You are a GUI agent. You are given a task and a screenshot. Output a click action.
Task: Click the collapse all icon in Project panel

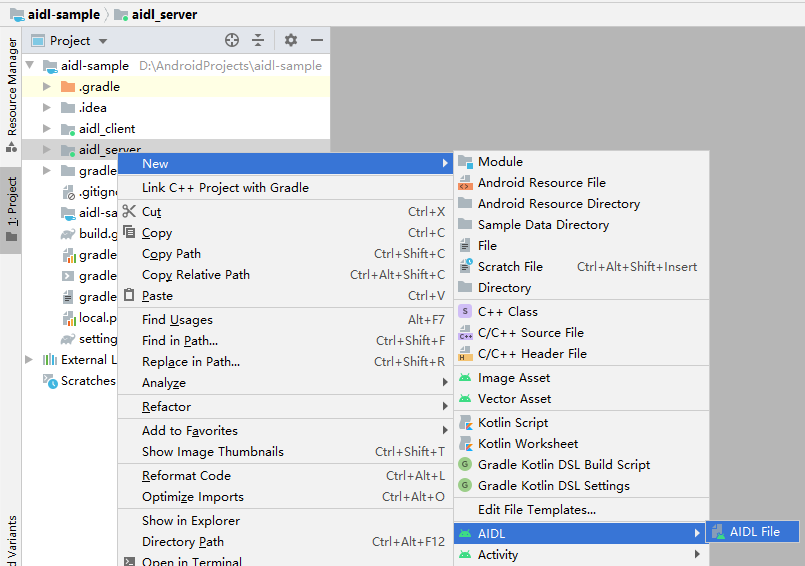point(258,40)
